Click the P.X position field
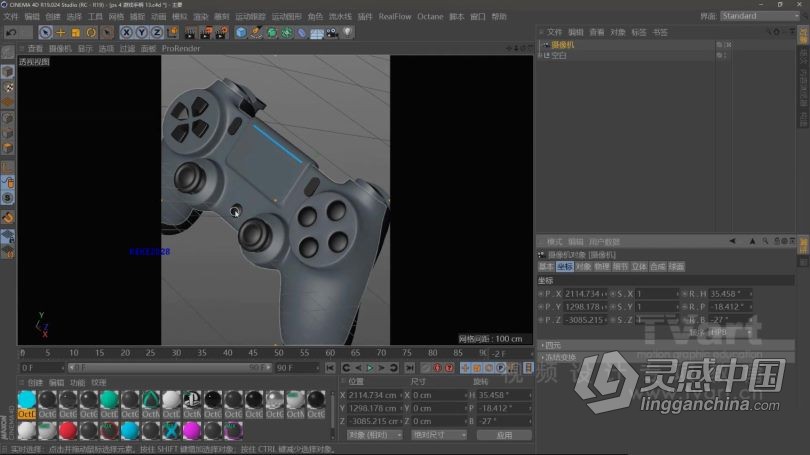 tap(585, 293)
